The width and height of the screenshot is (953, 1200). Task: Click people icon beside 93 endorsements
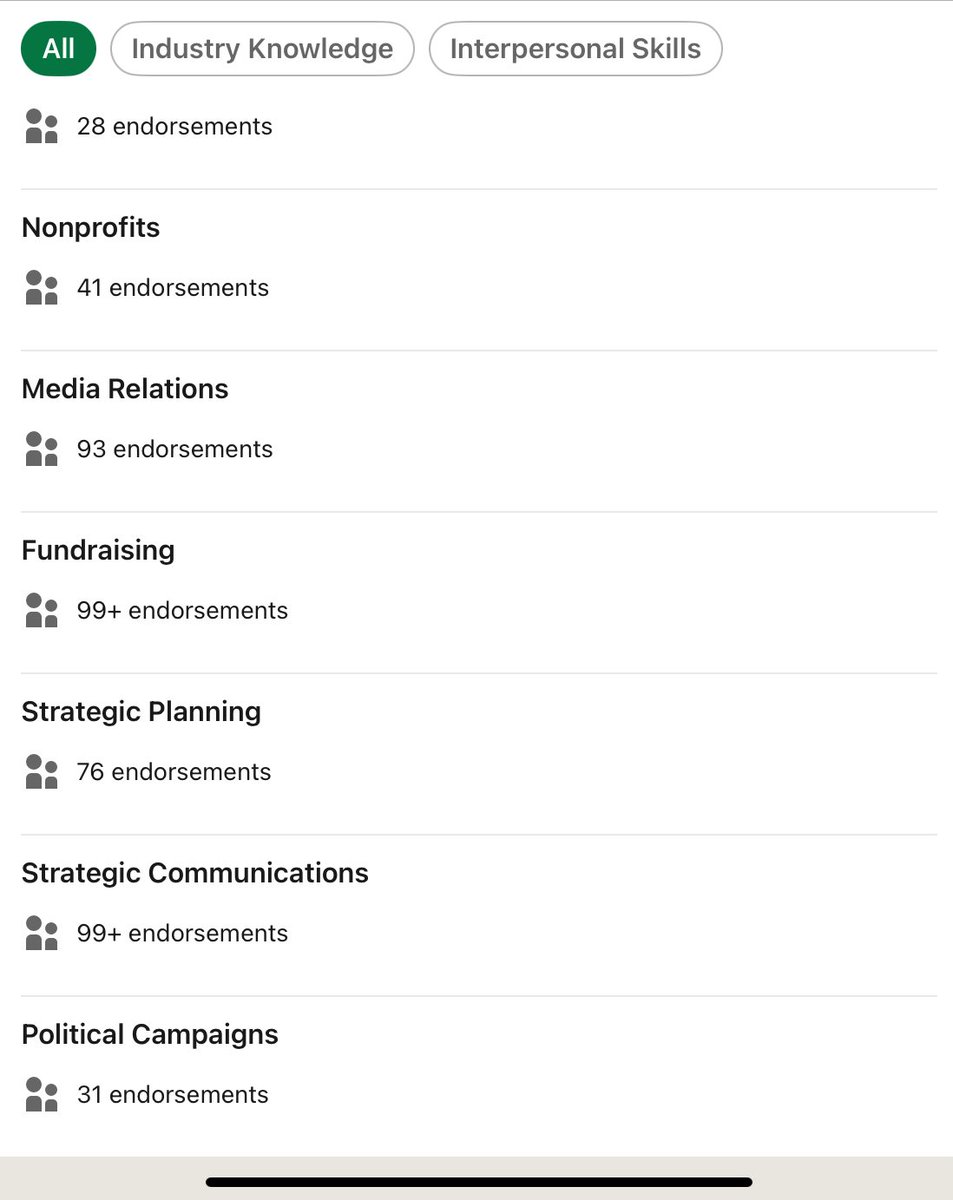pos(42,449)
